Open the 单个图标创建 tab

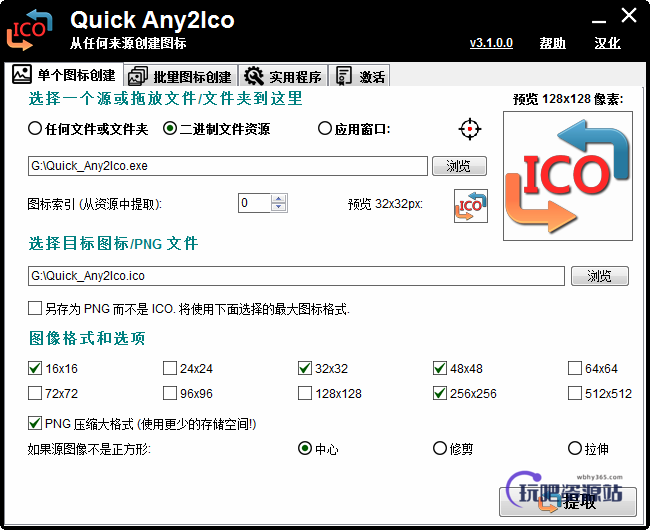pyautogui.click(x=64, y=75)
